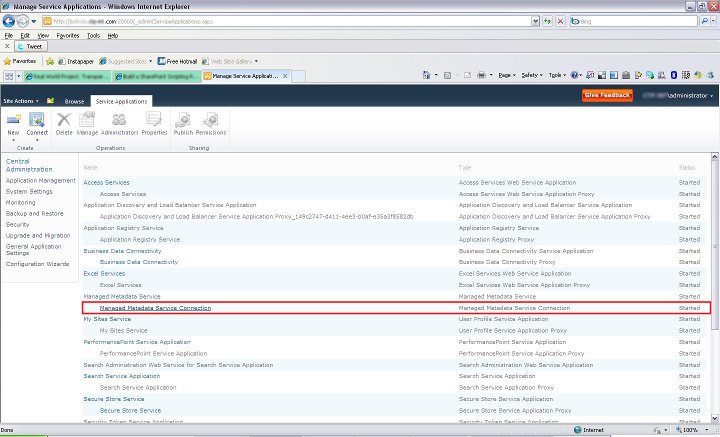Click the page scrollbar up arrow
This screenshot has height=437, width=720.
pos(714,157)
